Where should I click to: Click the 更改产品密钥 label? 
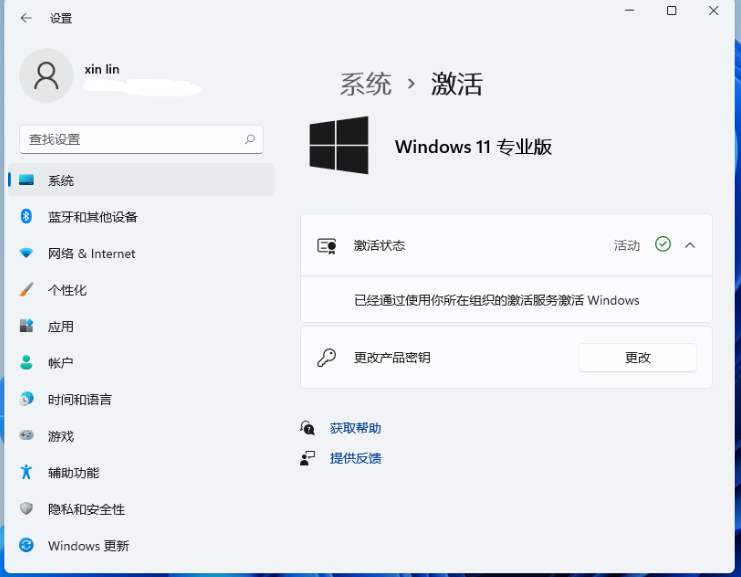(392, 357)
